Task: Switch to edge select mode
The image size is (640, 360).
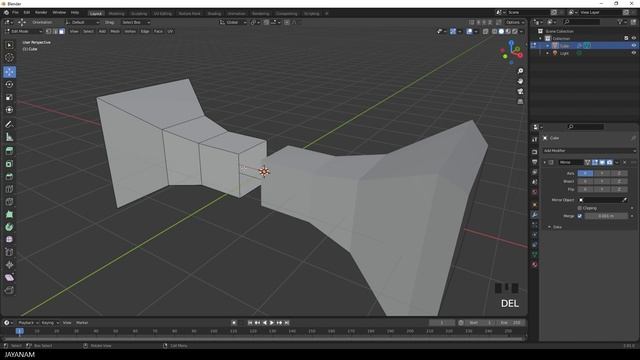Action: [55, 31]
